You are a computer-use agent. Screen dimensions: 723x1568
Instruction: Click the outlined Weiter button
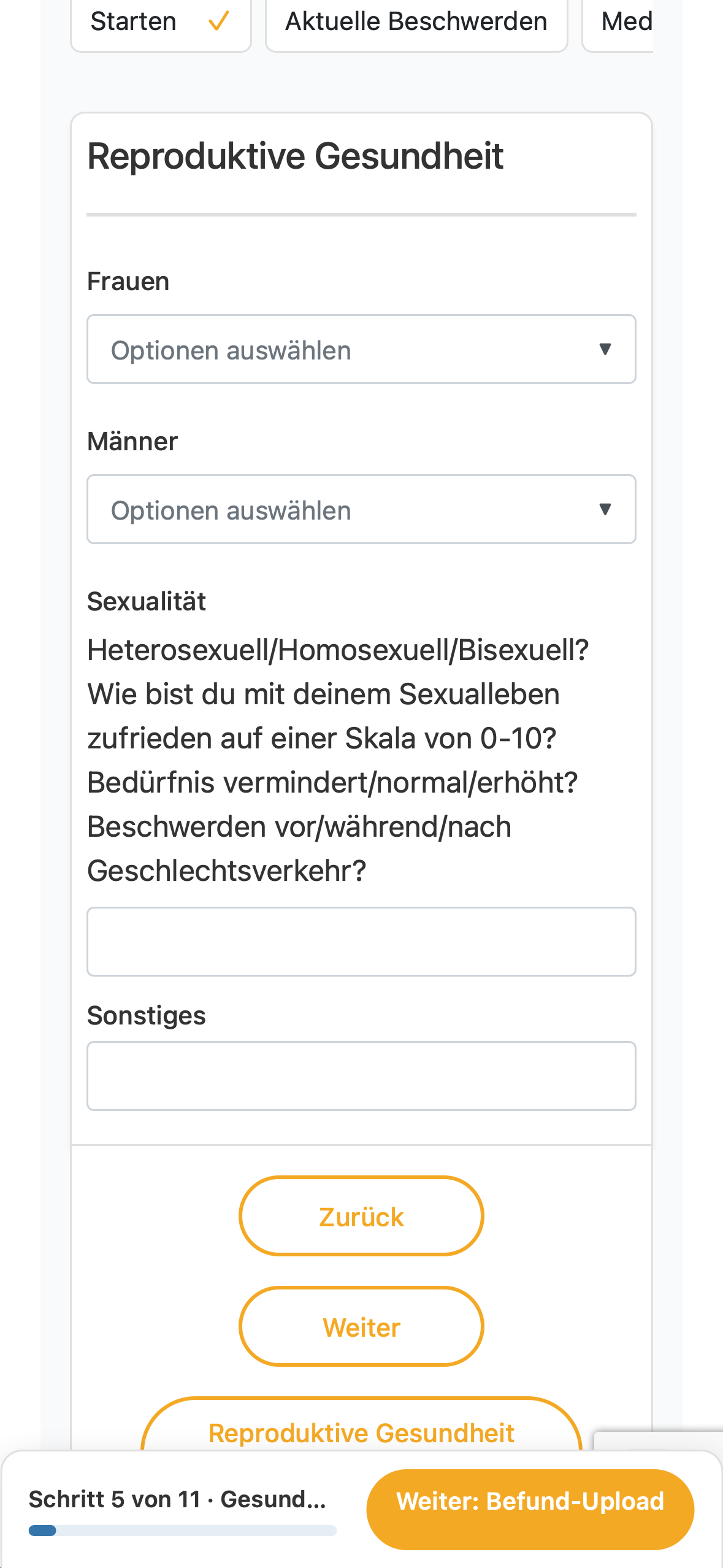pos(361,1326)
